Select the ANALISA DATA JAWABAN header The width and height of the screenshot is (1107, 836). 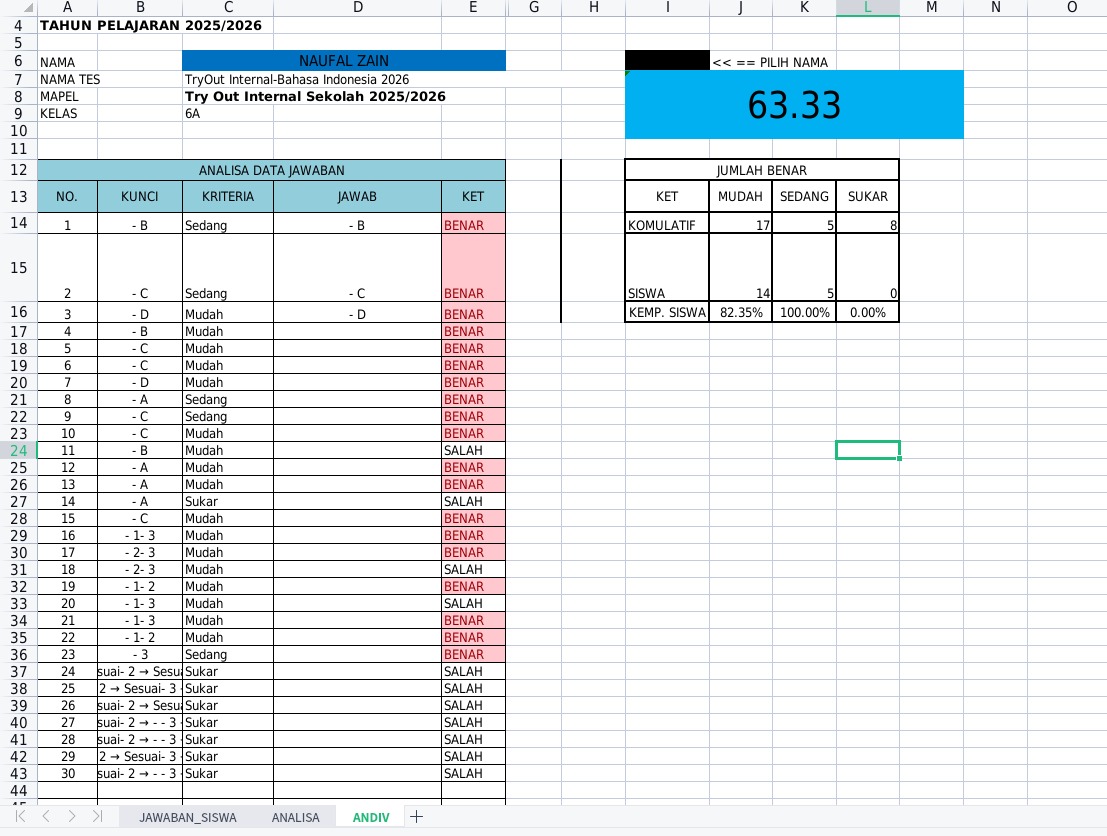pos(271,170)
